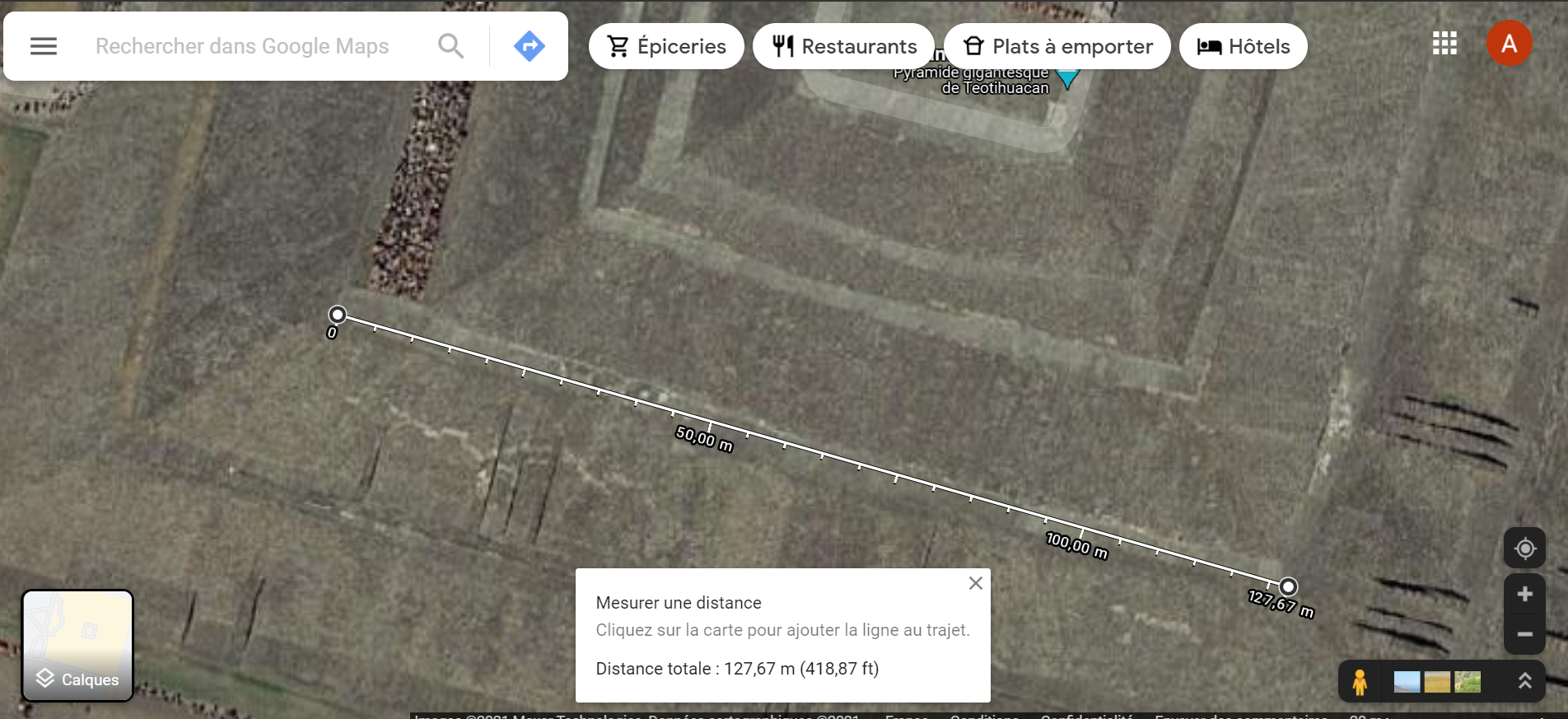Screen dimensions: 1568x719
Task: Select the Hôtels category chip
Action: pyautogui.click(x=1243, y=46)
